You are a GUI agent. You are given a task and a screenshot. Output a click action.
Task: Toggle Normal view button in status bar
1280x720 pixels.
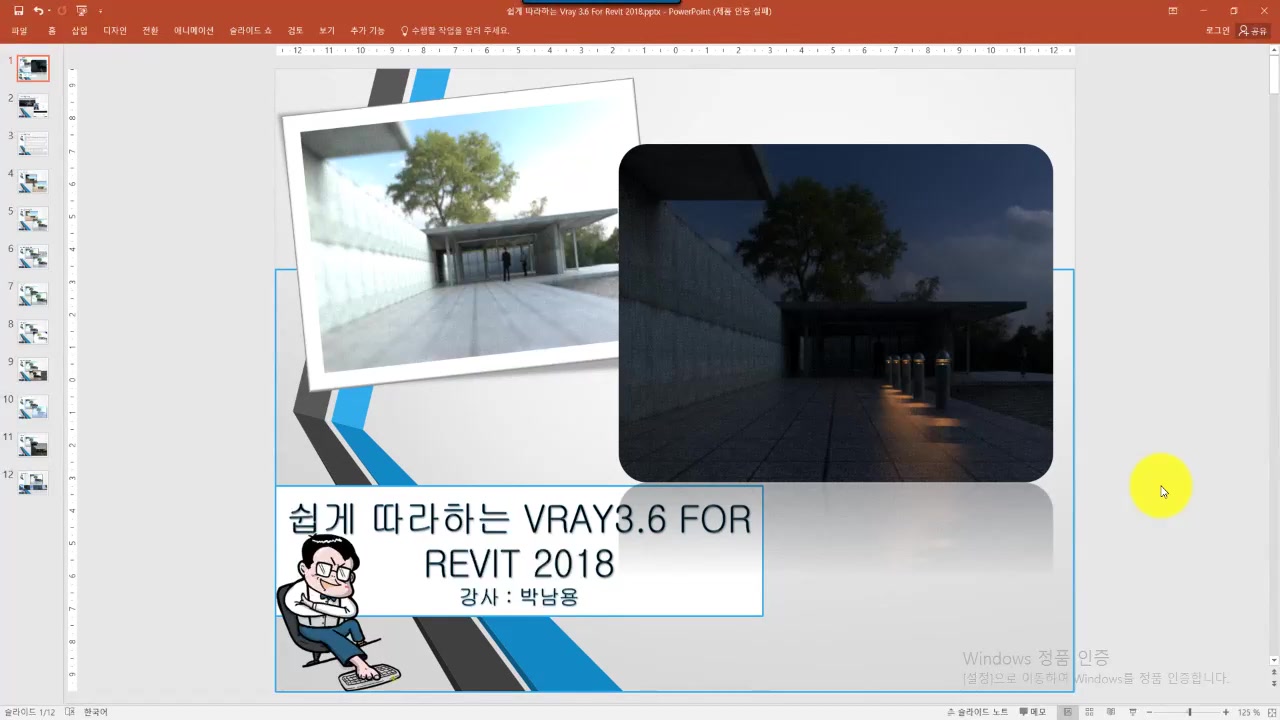tap(1068, 712)
